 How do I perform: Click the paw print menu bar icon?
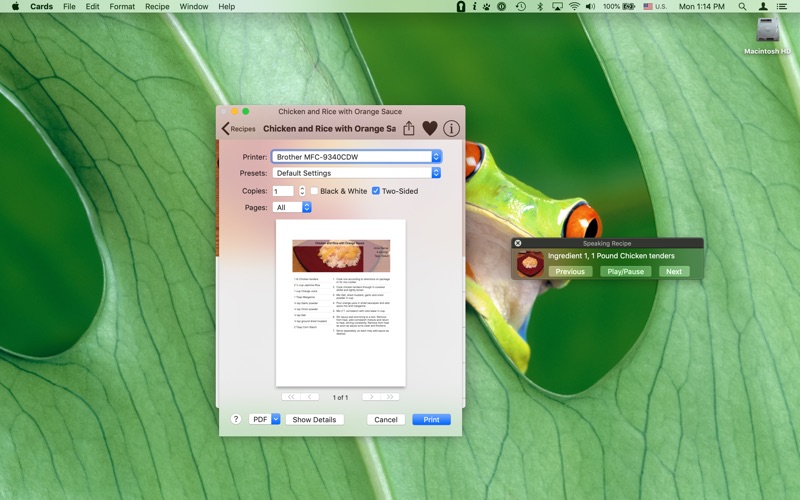coord(487,6)
